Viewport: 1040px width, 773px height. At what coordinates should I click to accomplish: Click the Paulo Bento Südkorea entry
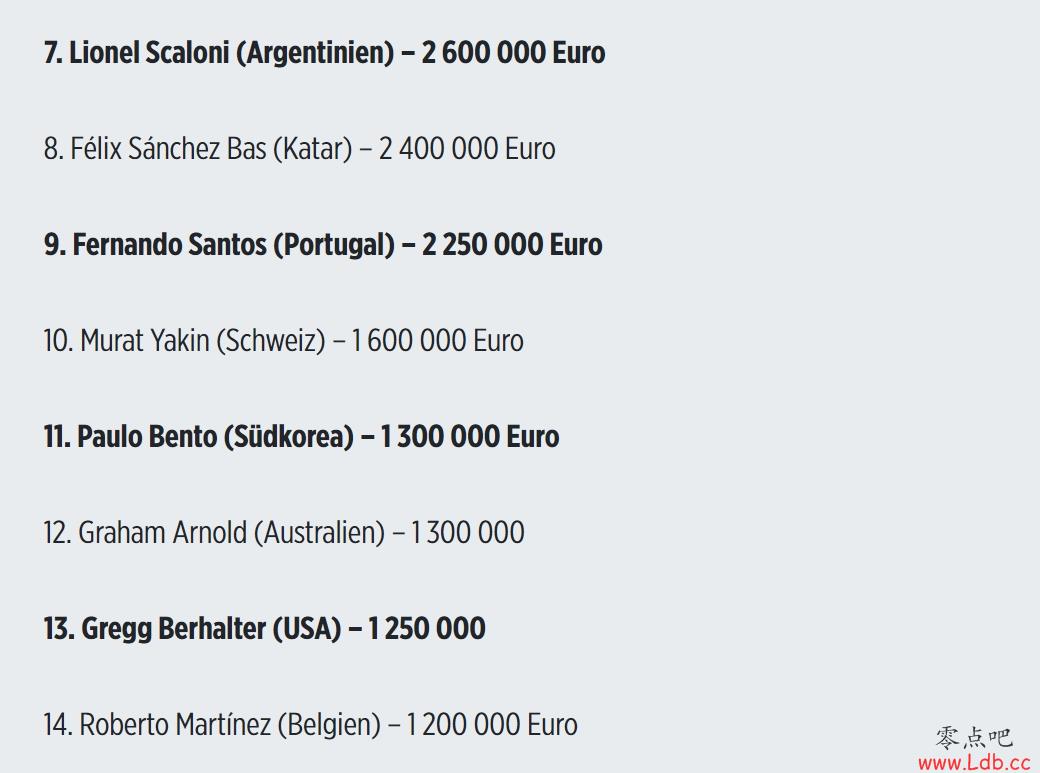point(301,437)
